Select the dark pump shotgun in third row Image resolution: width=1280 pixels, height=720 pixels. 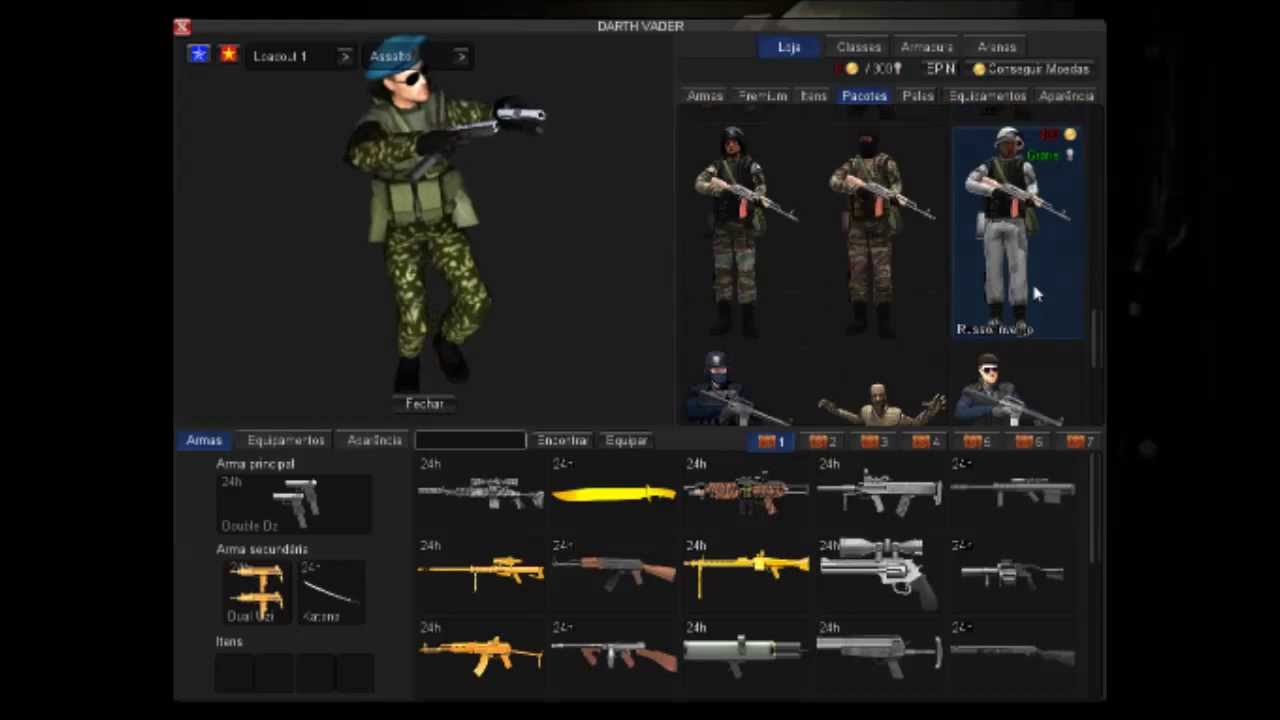pos(1013,656)
